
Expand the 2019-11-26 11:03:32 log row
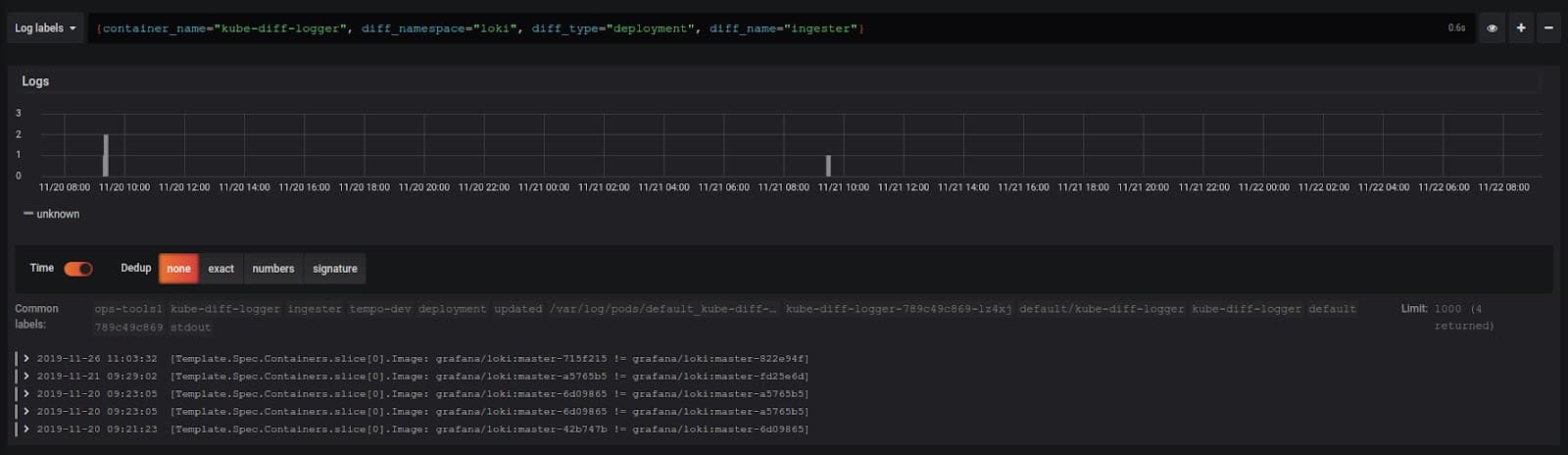[x=26, y=359]
